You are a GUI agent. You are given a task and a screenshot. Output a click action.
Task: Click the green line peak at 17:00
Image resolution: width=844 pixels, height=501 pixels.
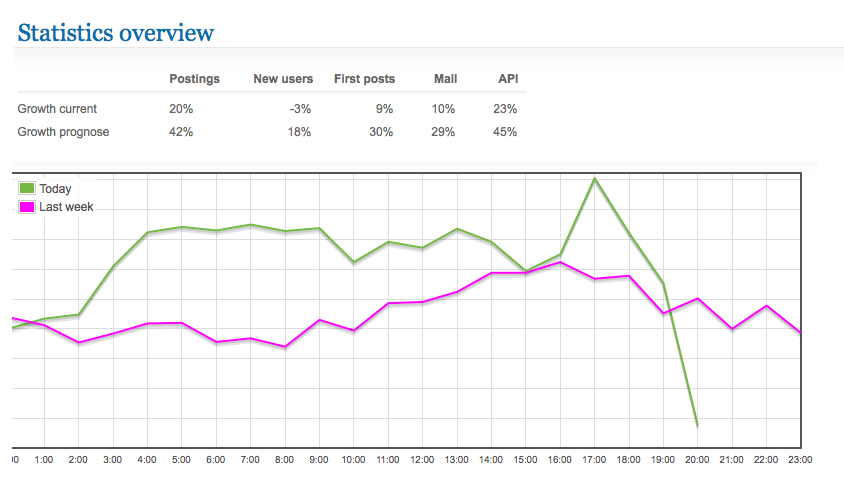click(x=595, y=179)
